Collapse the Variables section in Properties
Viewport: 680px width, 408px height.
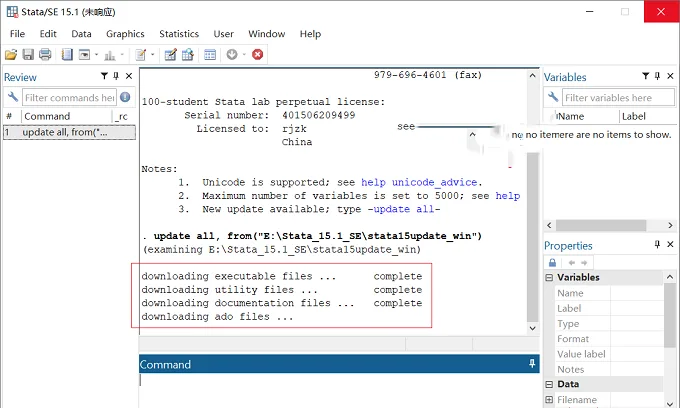tap(549, 277)
